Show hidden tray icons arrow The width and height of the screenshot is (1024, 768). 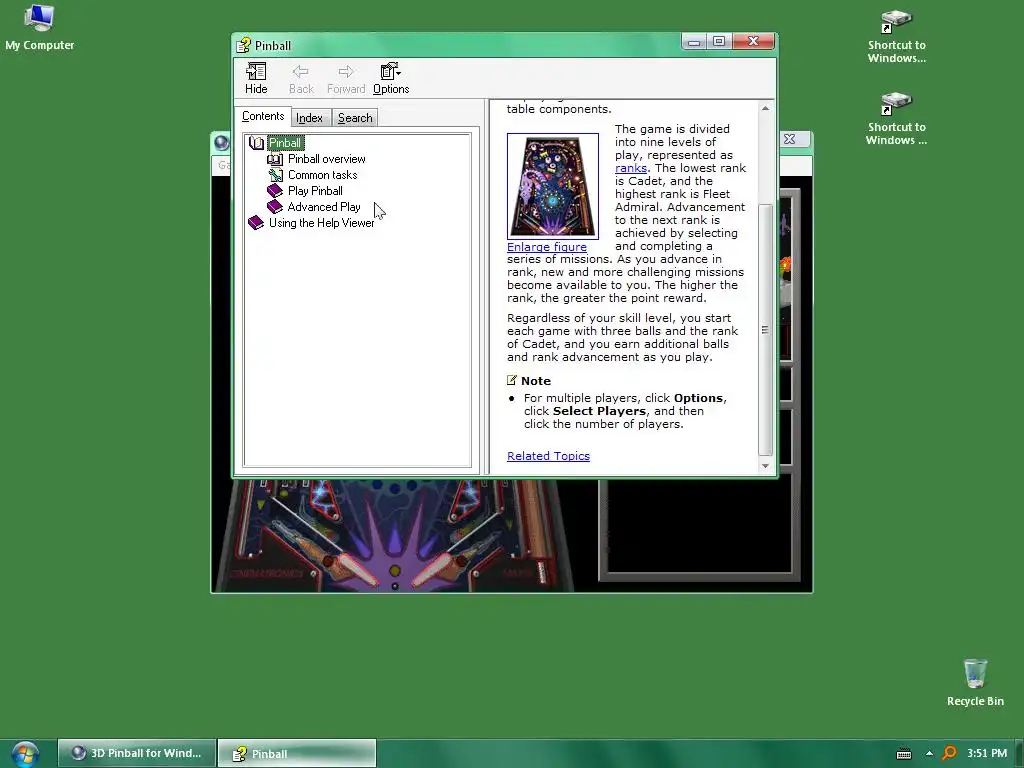(x=929, y=754)
